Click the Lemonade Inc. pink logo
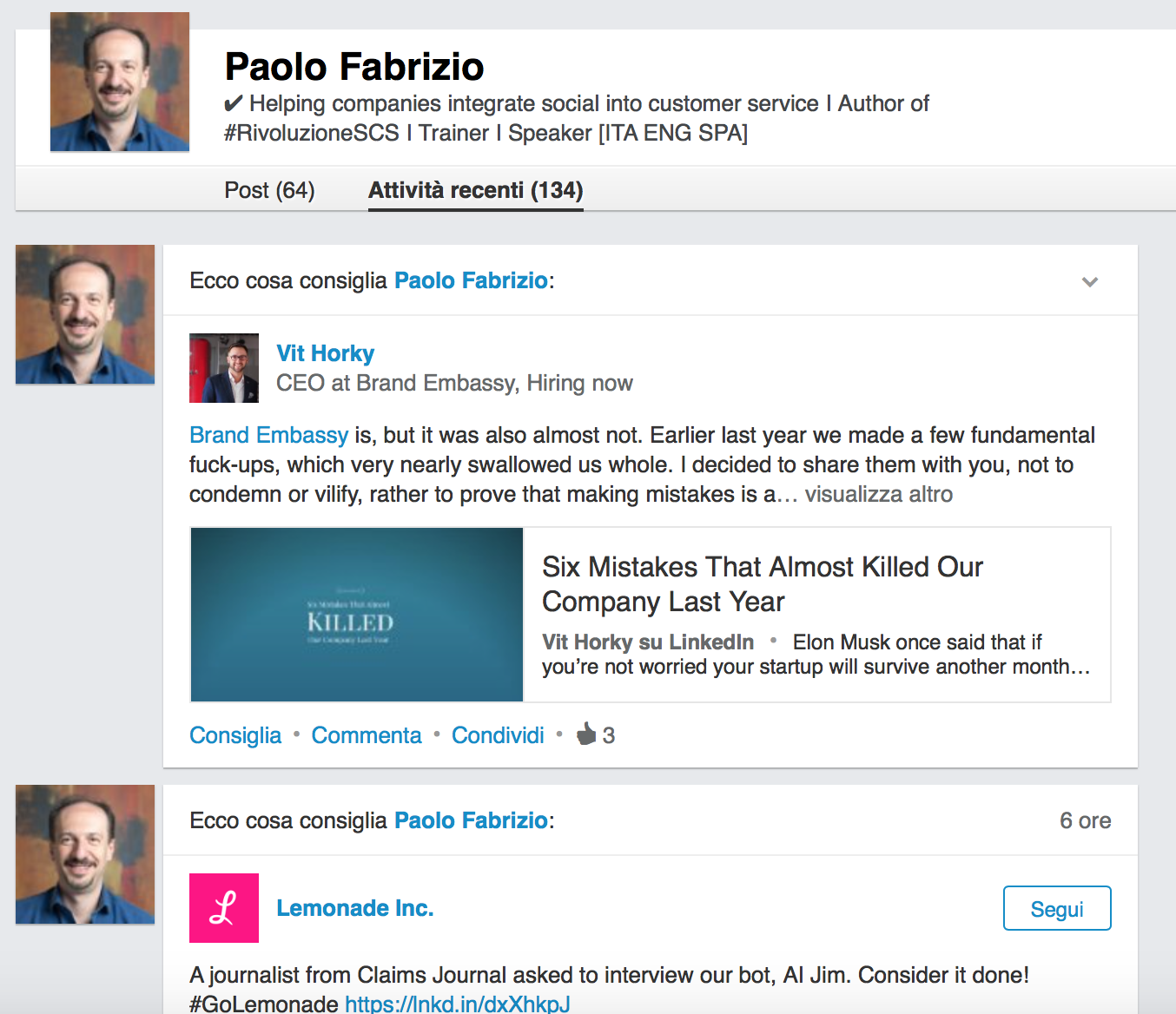The height and width of the screenshot is (1014, 1176). (x=224, y=908)
